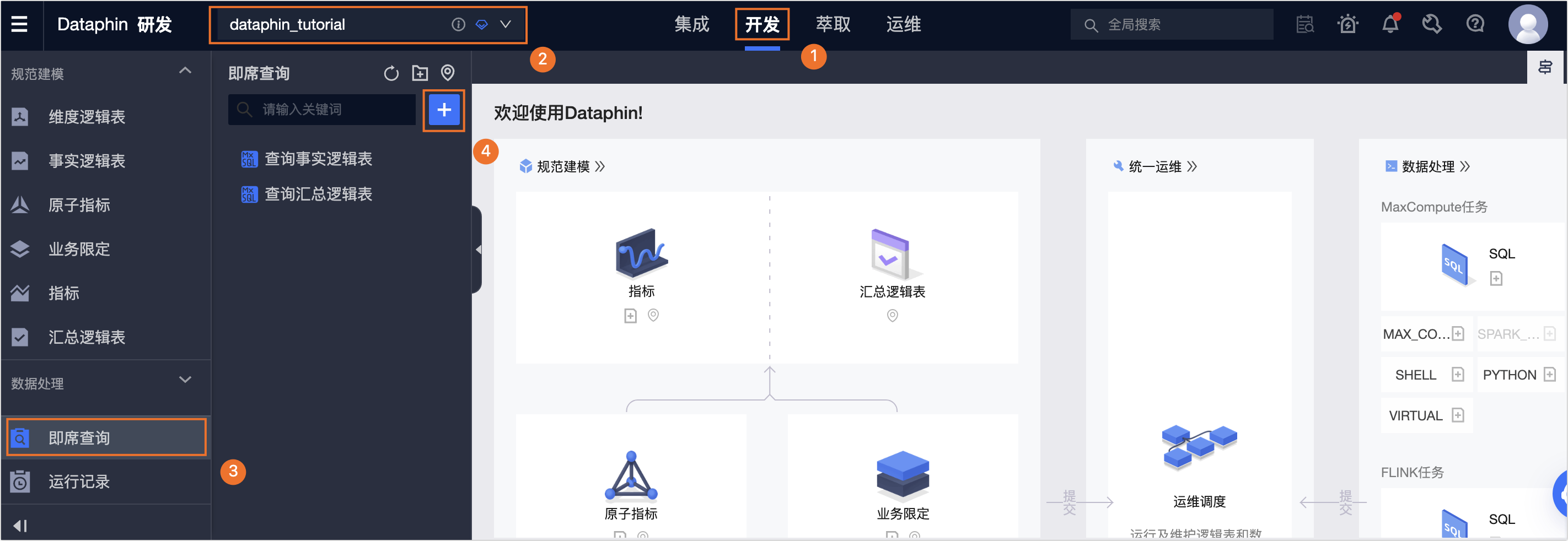Switch to the 萃取 tab
Viewport: 1568px width, 541px height.
point(833,24)
